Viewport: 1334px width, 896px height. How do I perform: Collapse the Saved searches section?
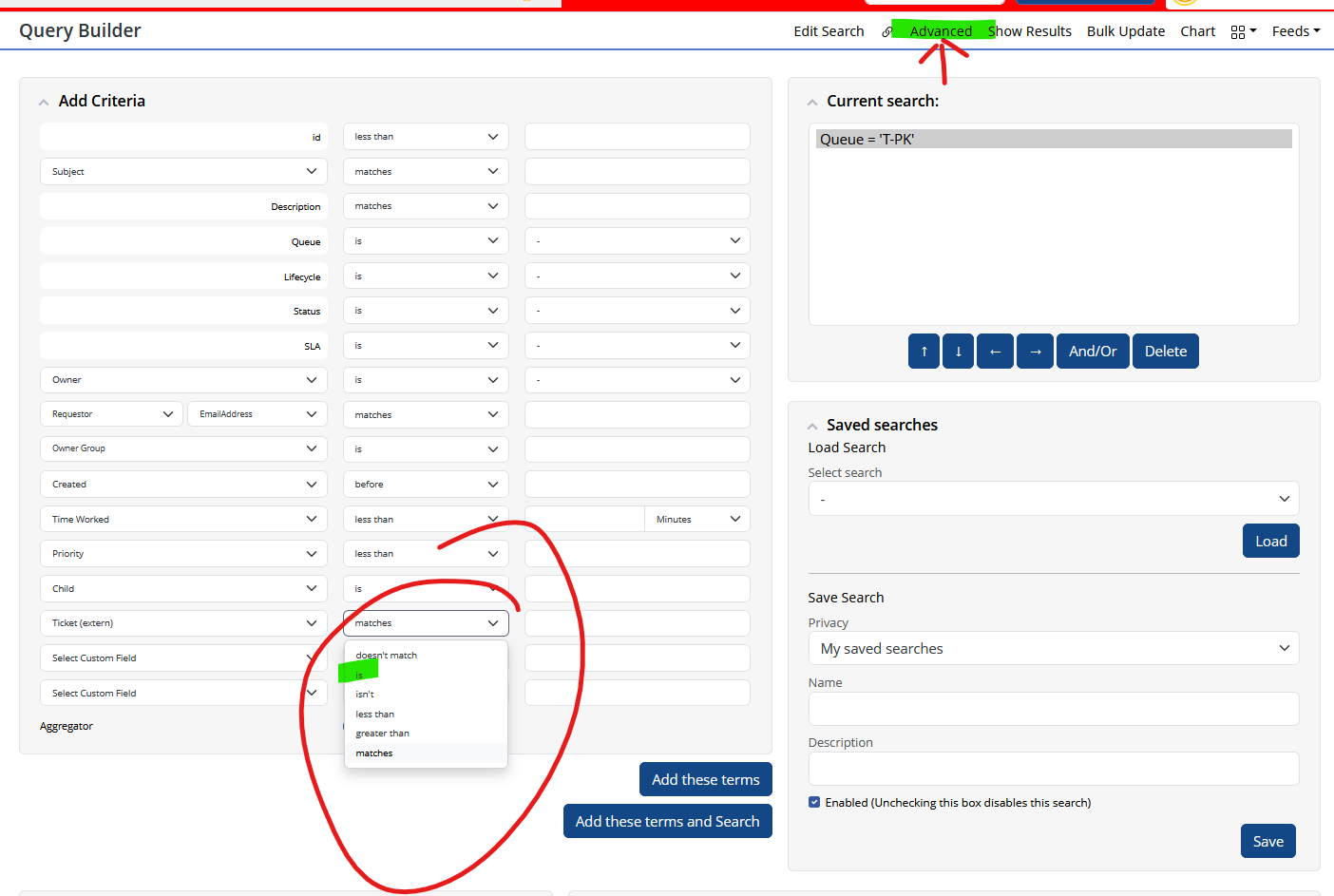812,426
